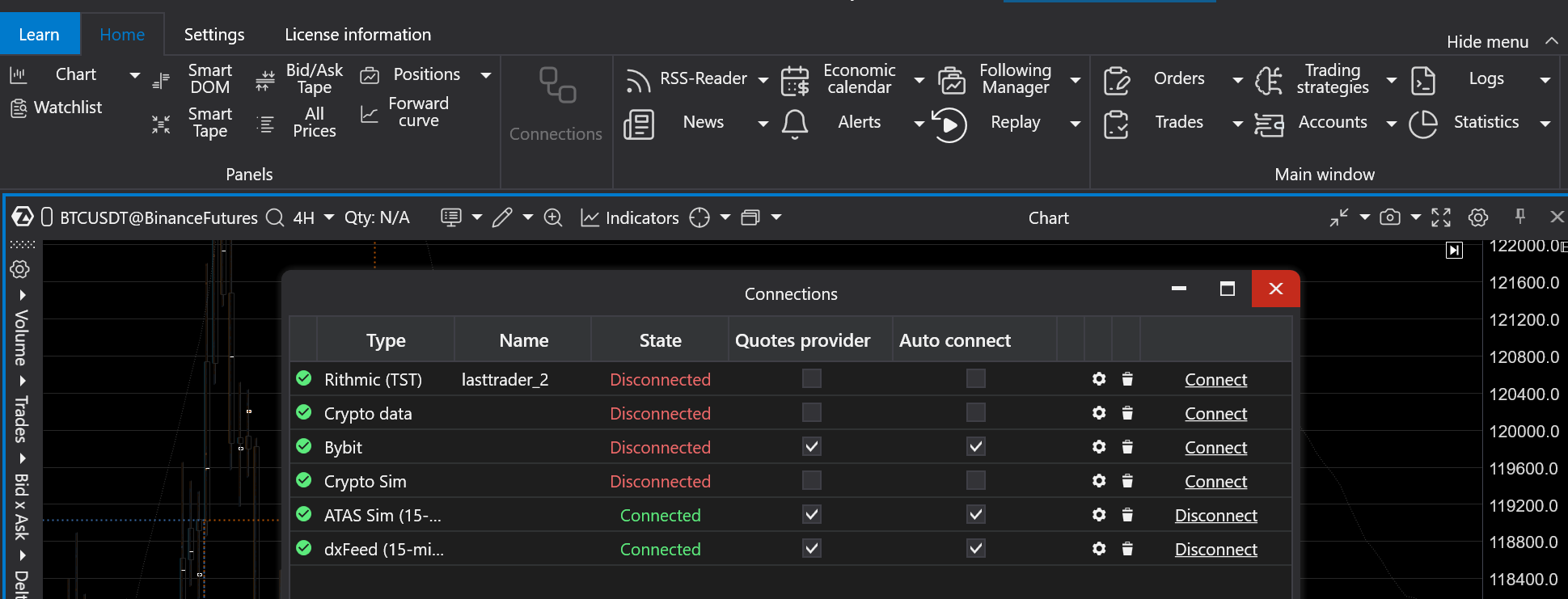Uncheck Quotes provider for dxFeed
Viewport: 1568px width, 599px height.
(x=812, y=549)
